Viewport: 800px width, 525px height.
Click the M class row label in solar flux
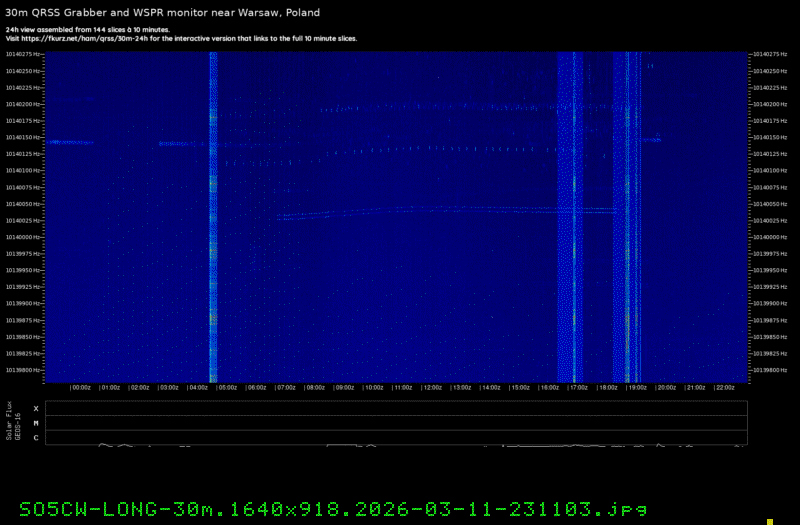pyautogui.click(x=36, y=423)
